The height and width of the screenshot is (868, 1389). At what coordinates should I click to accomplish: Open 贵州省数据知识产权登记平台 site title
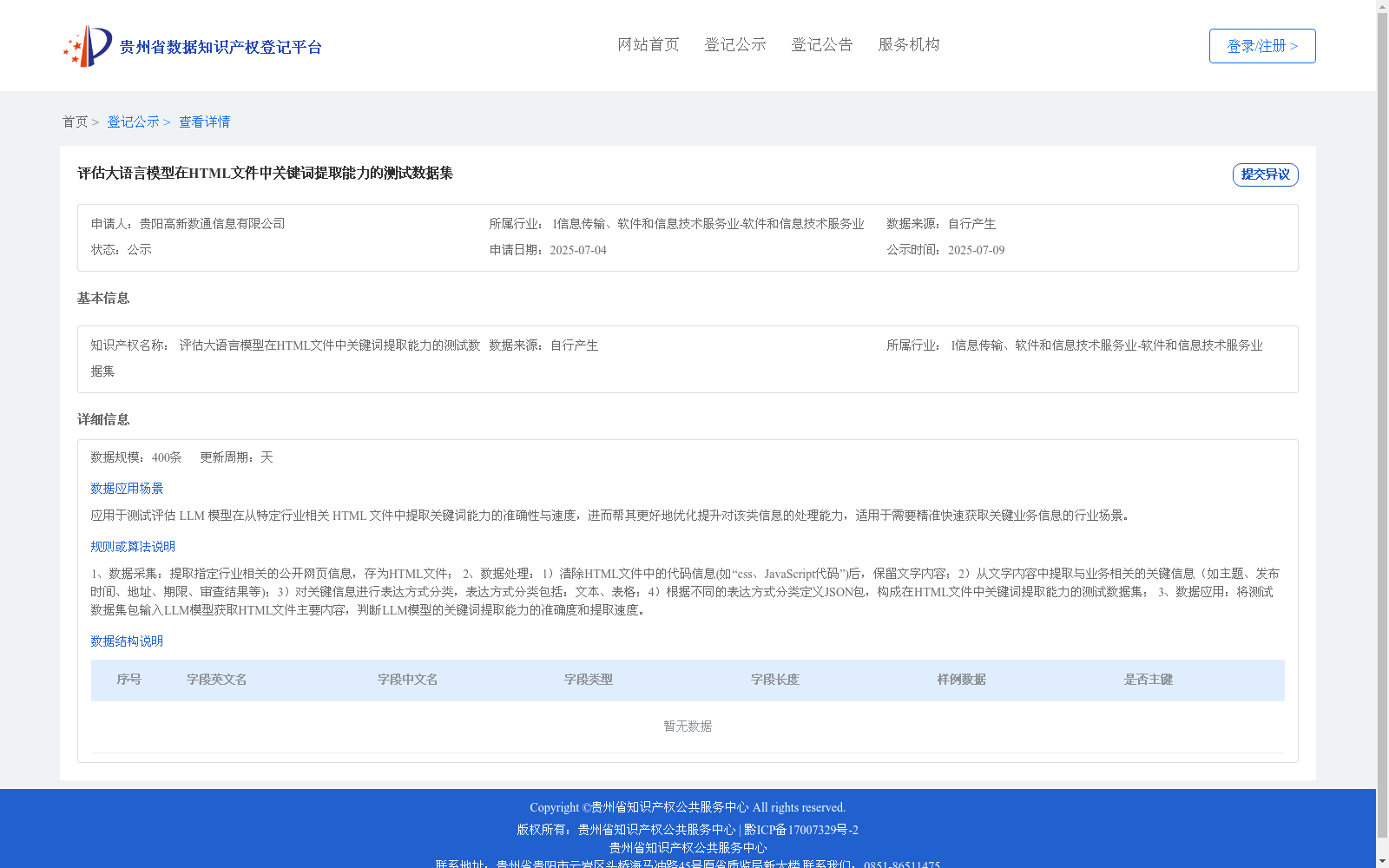coord(221,47)
